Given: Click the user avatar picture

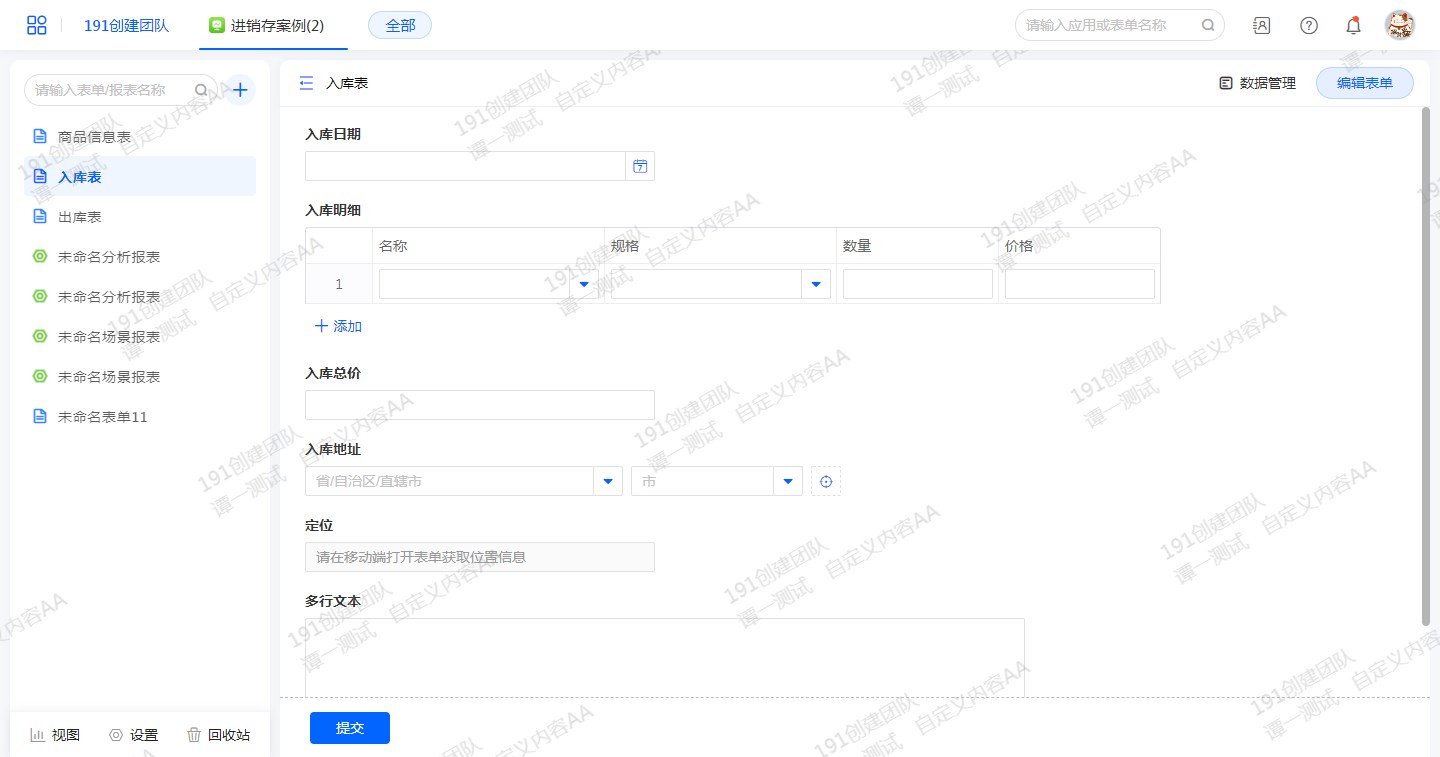Looking at the screenshot, I should tap(1399, 26).
